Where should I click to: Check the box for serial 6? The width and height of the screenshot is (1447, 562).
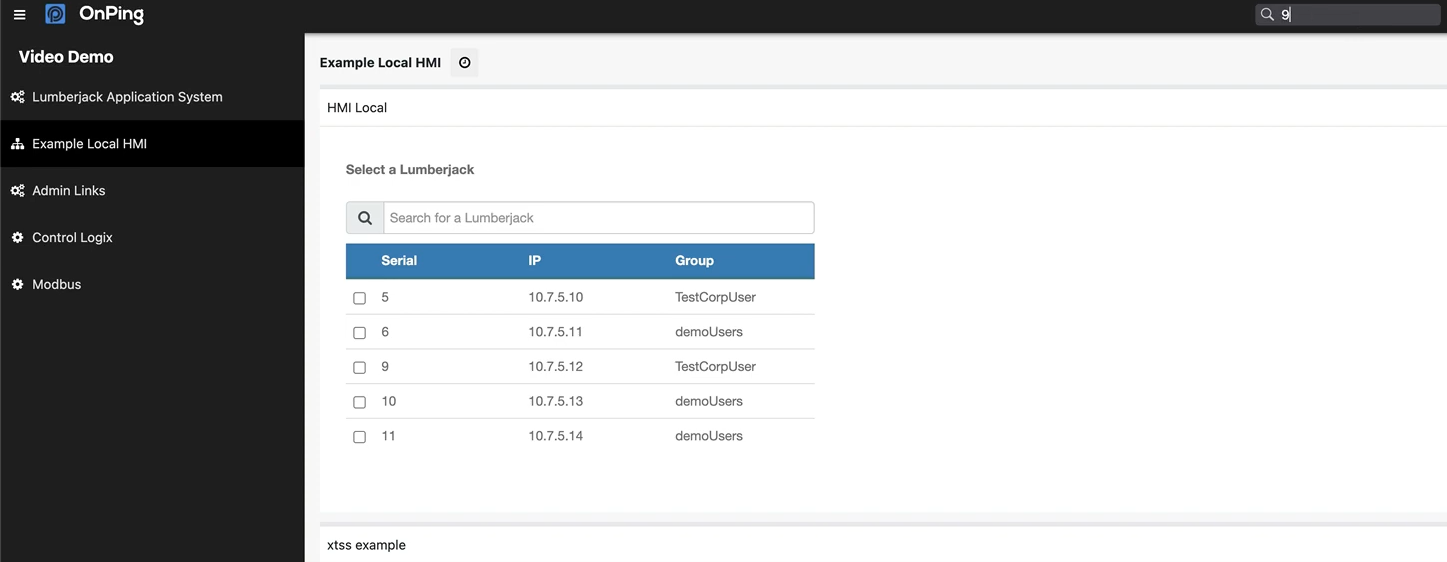click(360, 333)
